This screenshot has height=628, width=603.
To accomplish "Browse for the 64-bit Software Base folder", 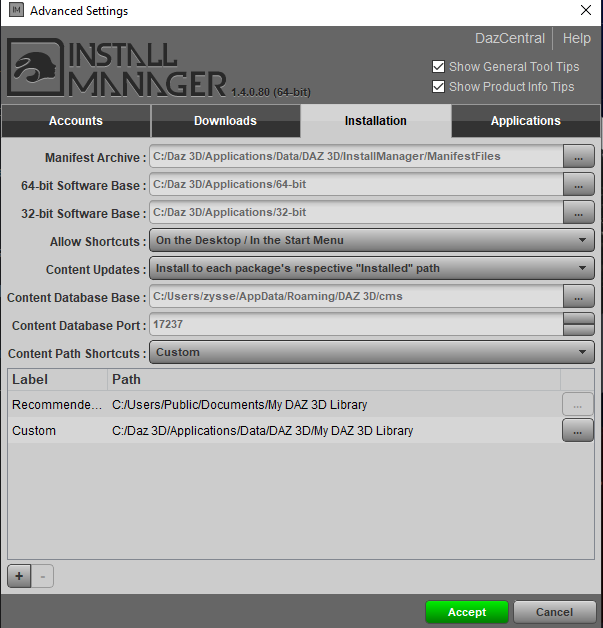I will (578, 185).
